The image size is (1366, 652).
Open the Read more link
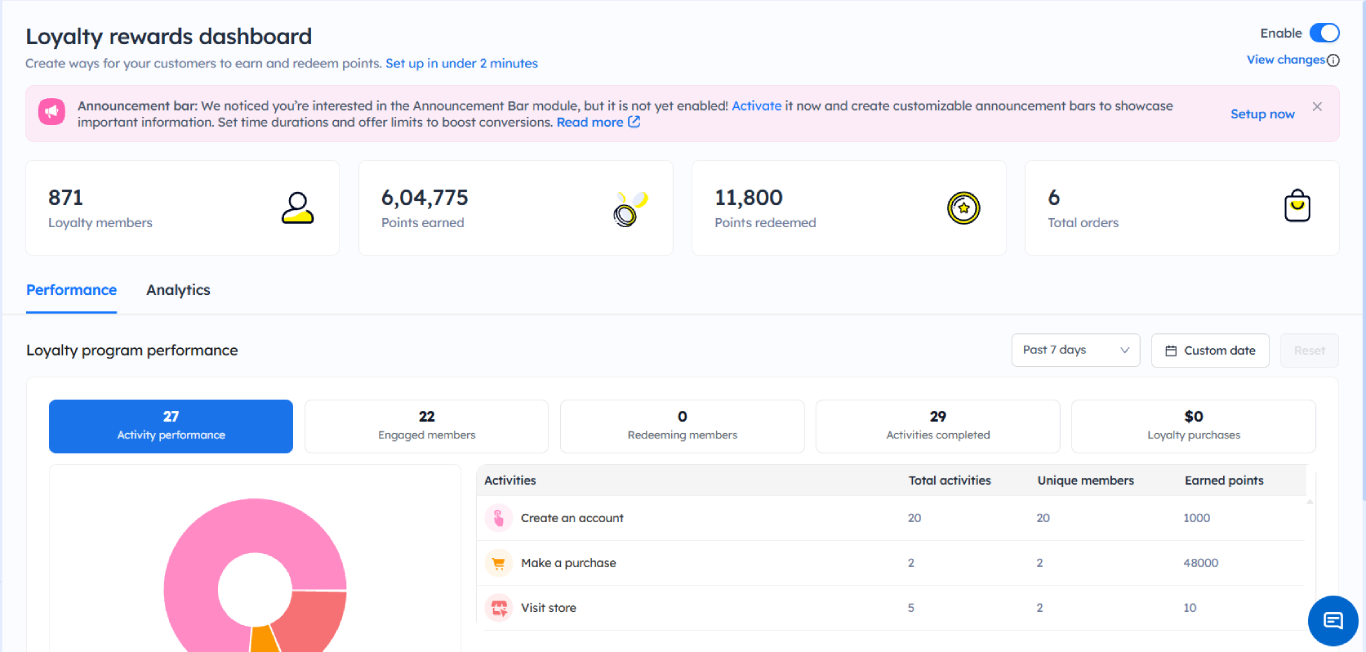coord(590,122)
